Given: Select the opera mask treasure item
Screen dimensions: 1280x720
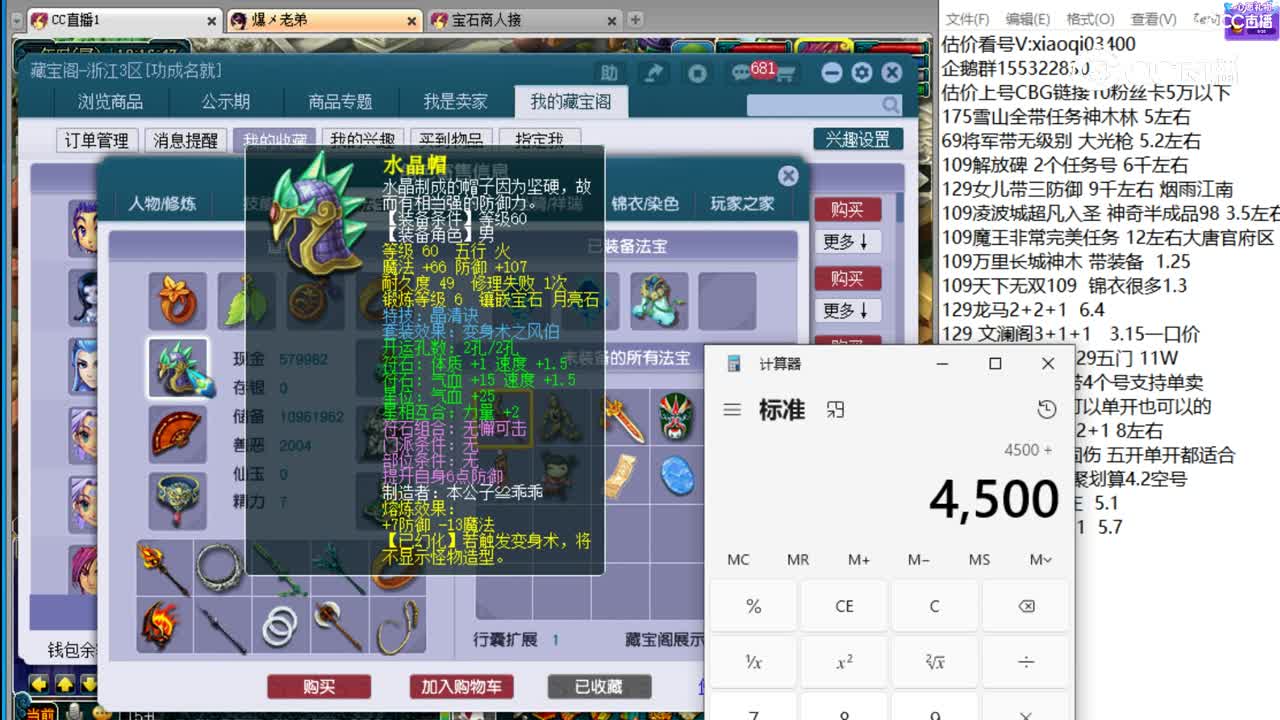Looking at the screenshot, I should tap(677, 417).
